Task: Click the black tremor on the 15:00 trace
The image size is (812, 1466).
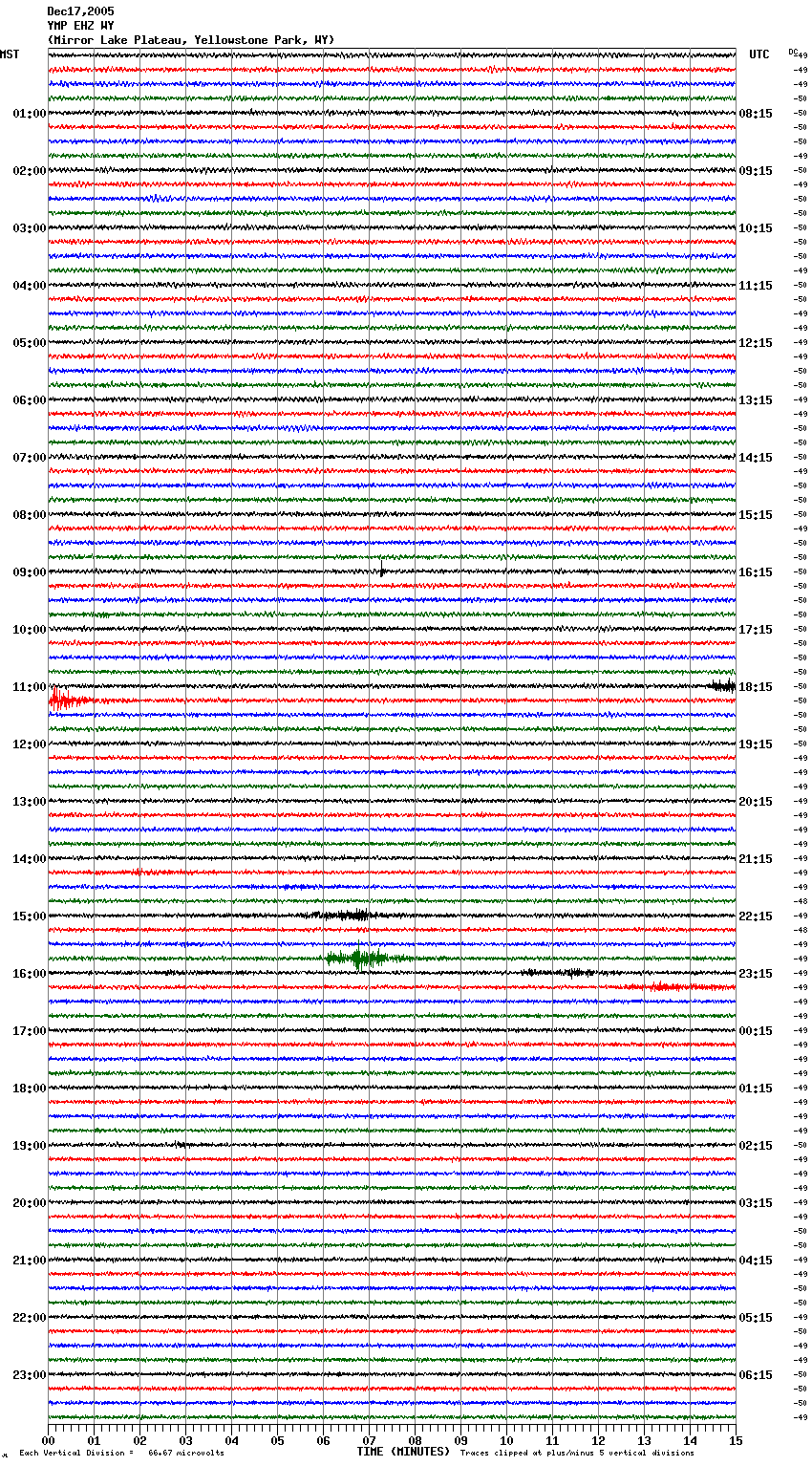Action: 349,916
